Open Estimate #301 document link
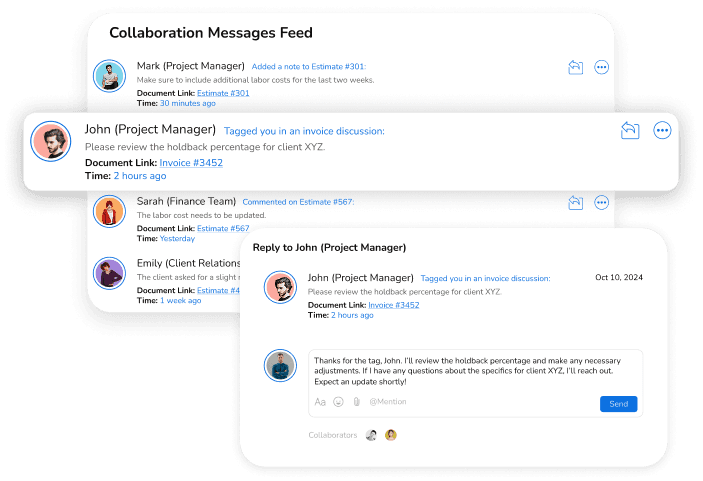Viewport: 703px width, 481px height. tap(223, 93)
